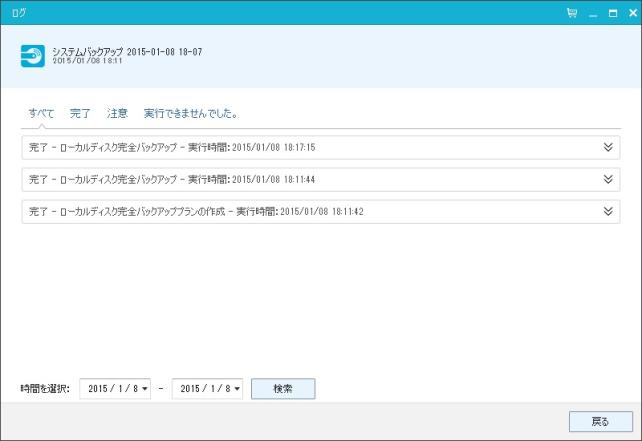Switch to the 注意 tab

(x=117, y=113)
